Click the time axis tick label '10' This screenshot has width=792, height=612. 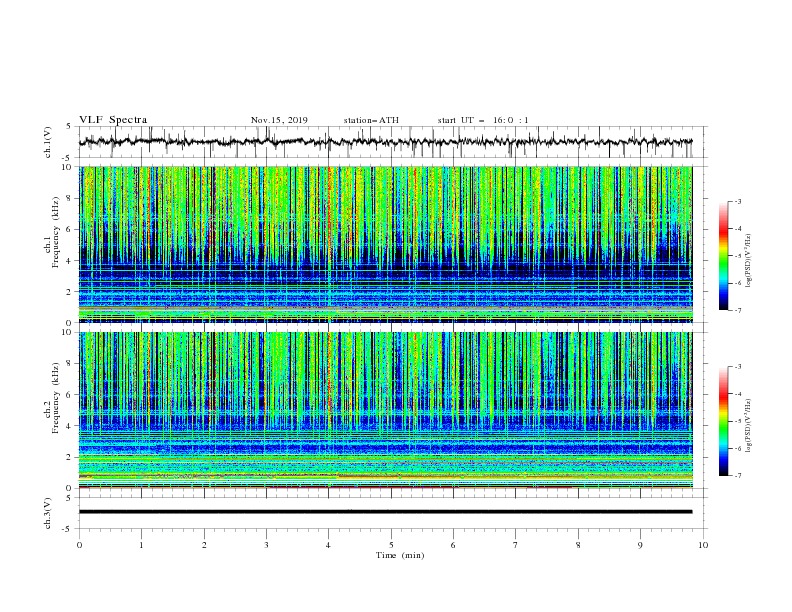703,545
